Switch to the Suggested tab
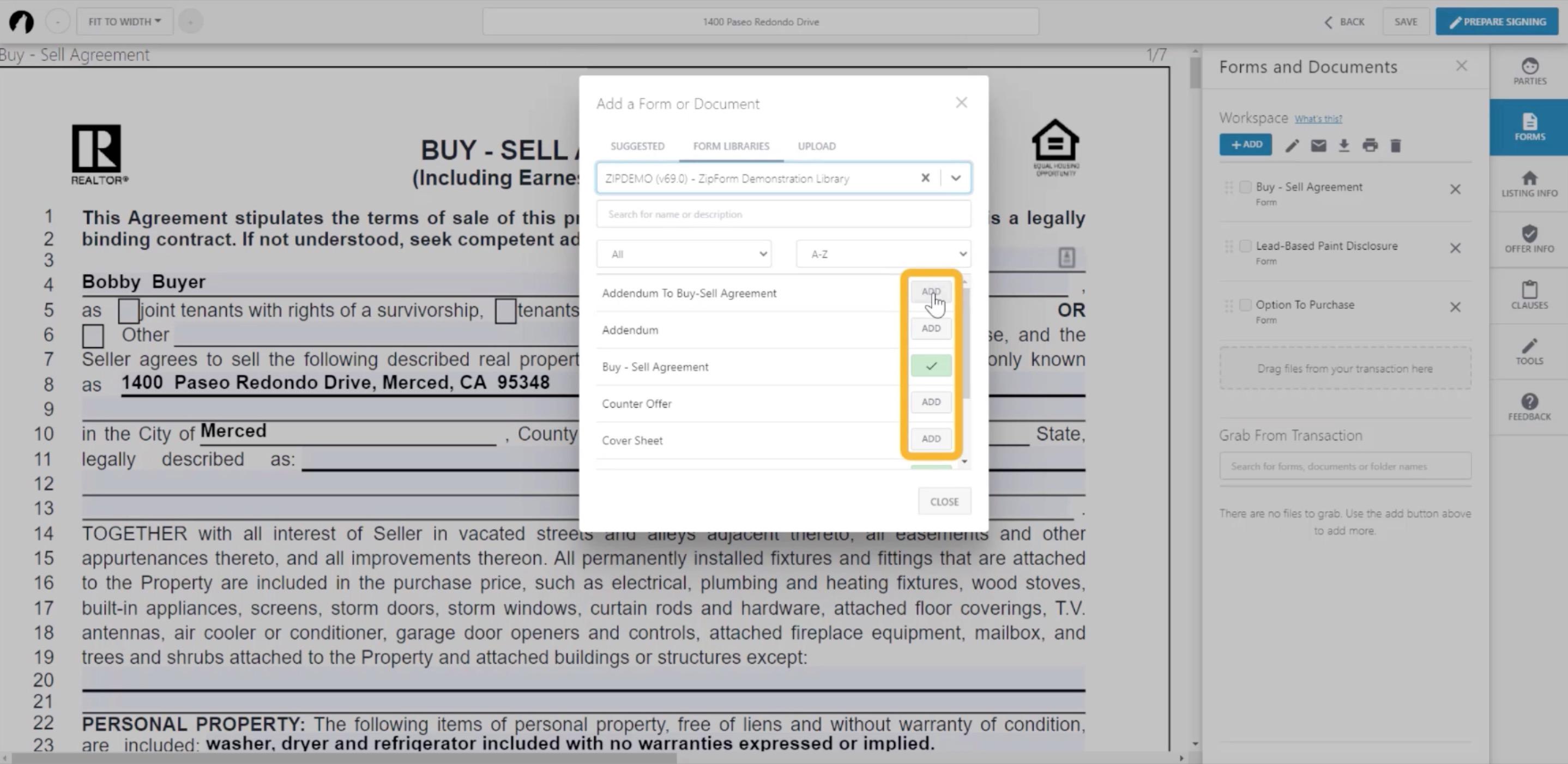The height and width of the screenshot is (764, 1568). pyautogui.click(x=637, y=146)
